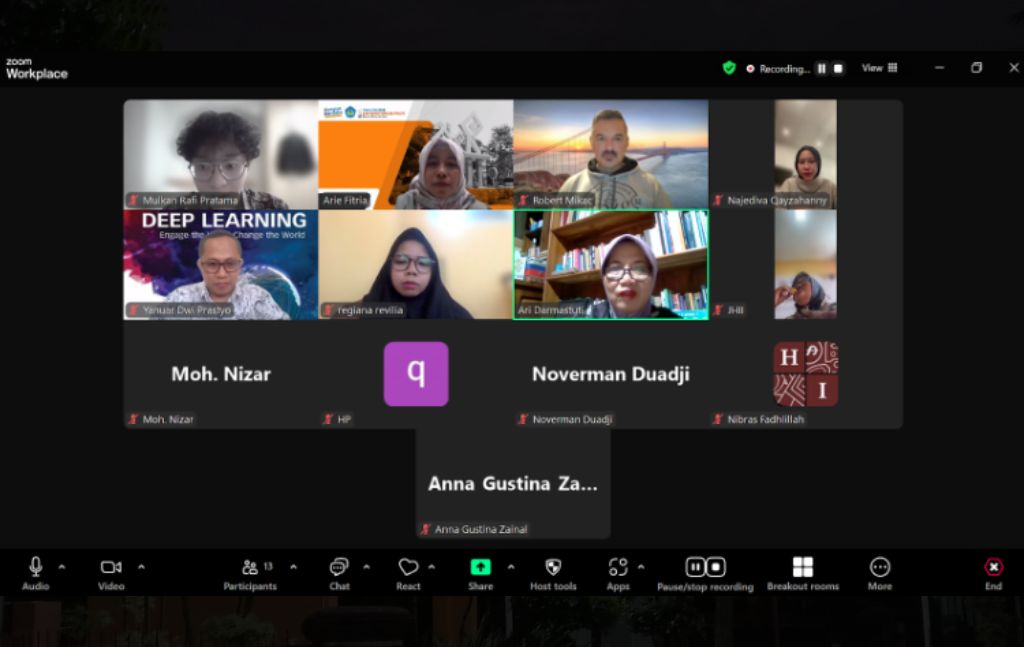The image size is (1024, 647).
Task: Select regiana revilia's video tile
Action: coord(415,264)
